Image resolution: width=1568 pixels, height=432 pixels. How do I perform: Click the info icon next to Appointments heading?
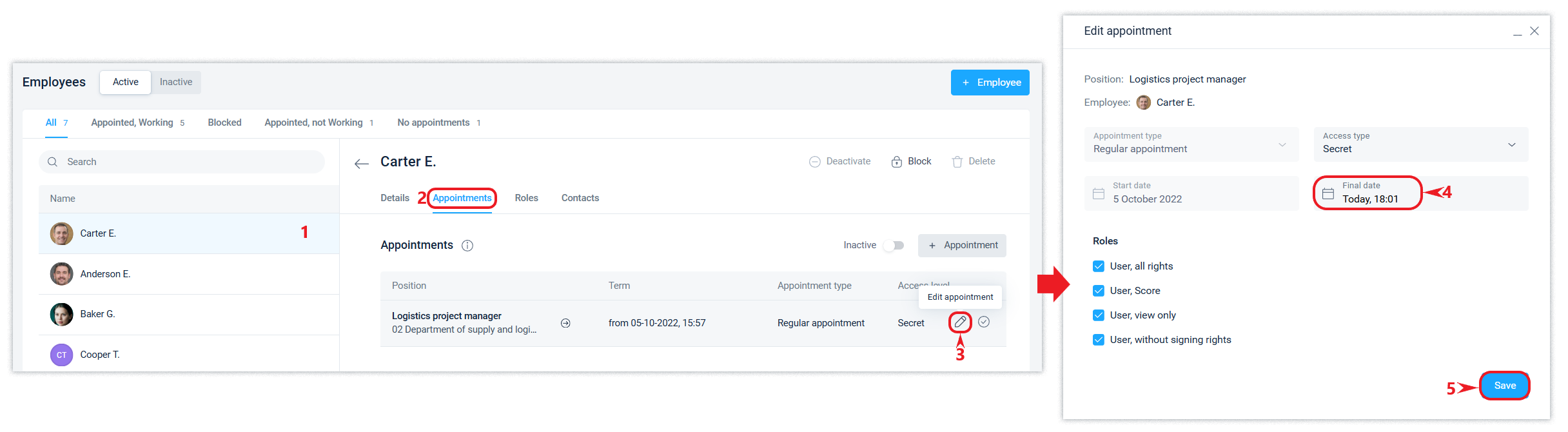coord(467,246)
